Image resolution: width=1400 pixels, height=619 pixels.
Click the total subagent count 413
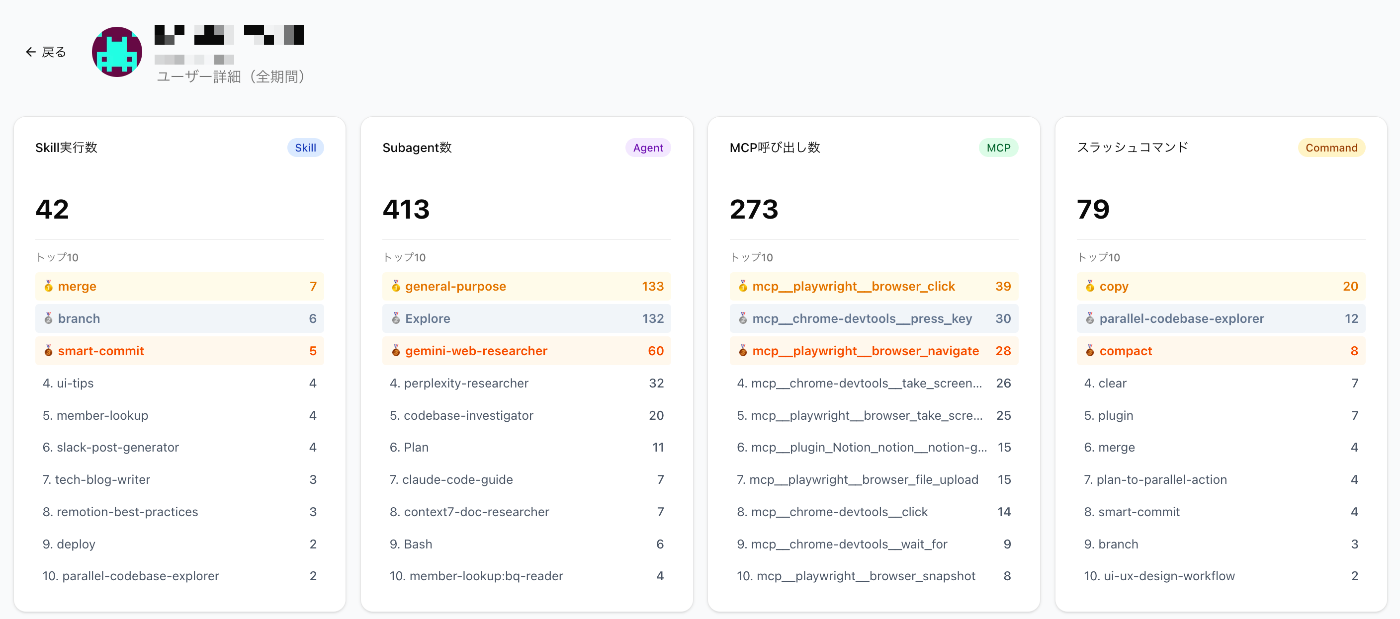(x=406, y=209)
